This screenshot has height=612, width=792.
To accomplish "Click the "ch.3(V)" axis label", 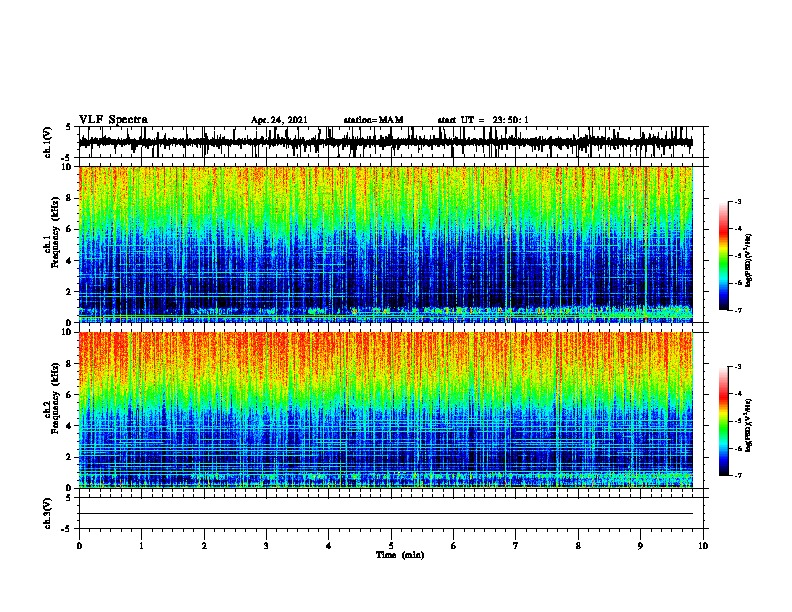I will click(x=47, y=513).
